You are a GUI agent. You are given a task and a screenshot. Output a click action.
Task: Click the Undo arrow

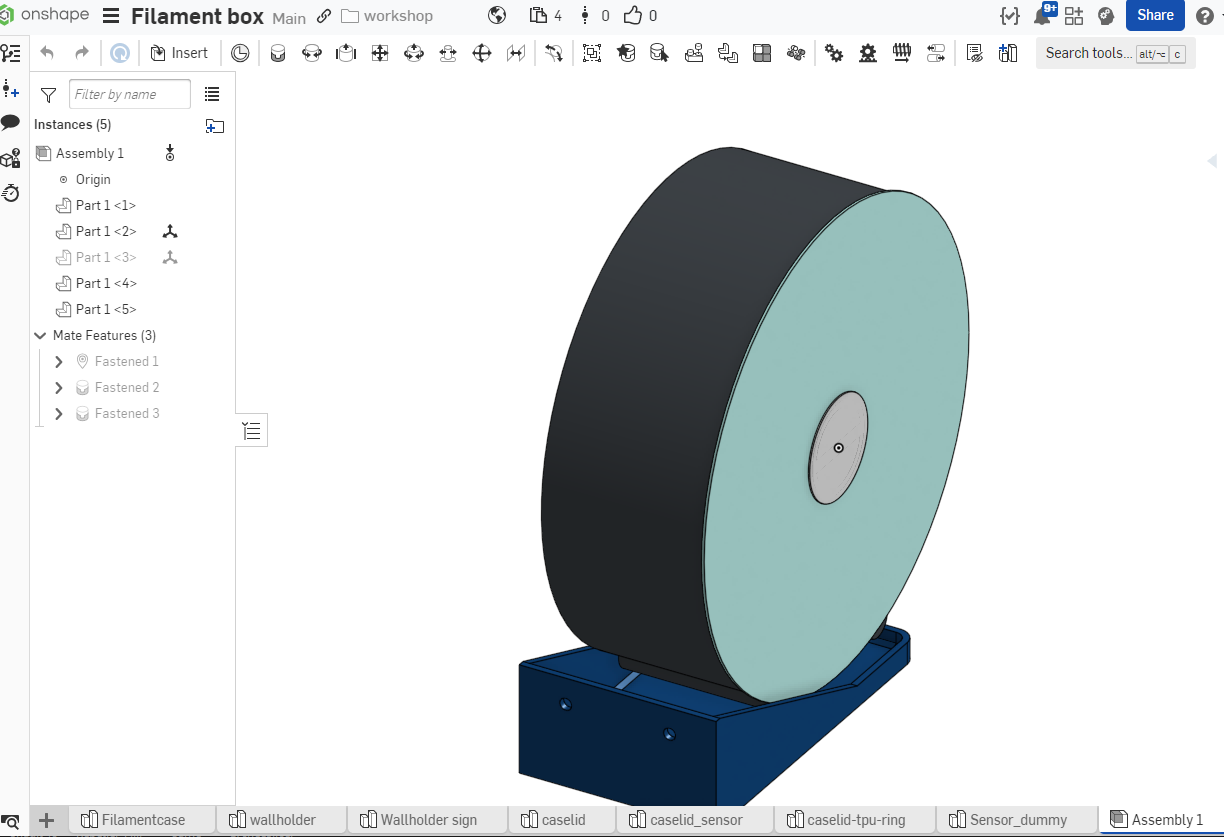[x=48, y=52]
